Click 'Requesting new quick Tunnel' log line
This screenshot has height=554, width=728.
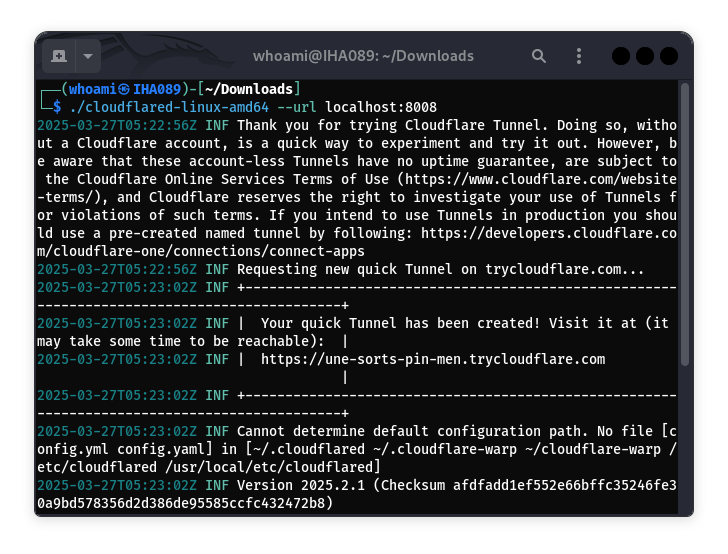(440, 269)
